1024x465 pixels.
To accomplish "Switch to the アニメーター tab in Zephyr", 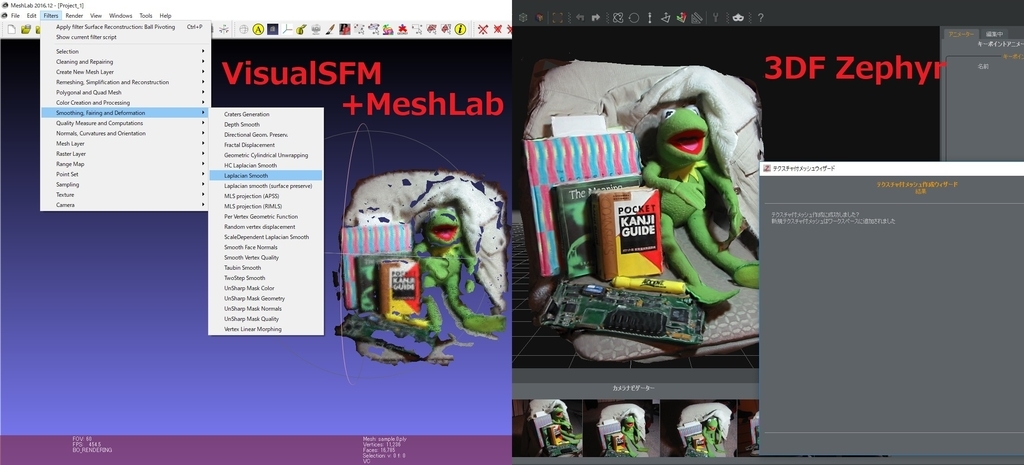I will click(x=961, y=34).
